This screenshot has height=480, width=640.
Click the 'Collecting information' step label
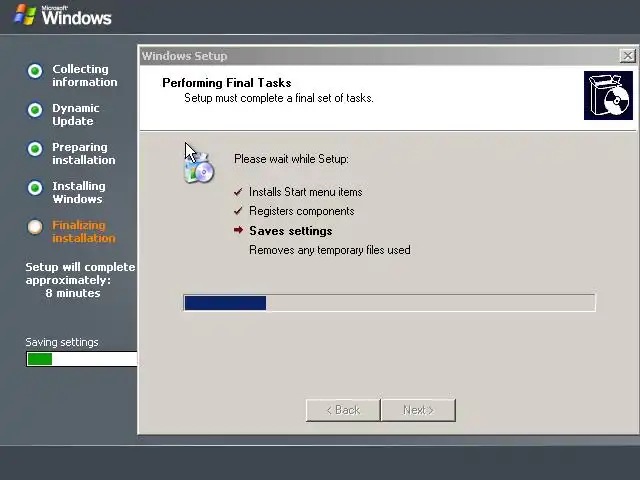pos(84,76)
